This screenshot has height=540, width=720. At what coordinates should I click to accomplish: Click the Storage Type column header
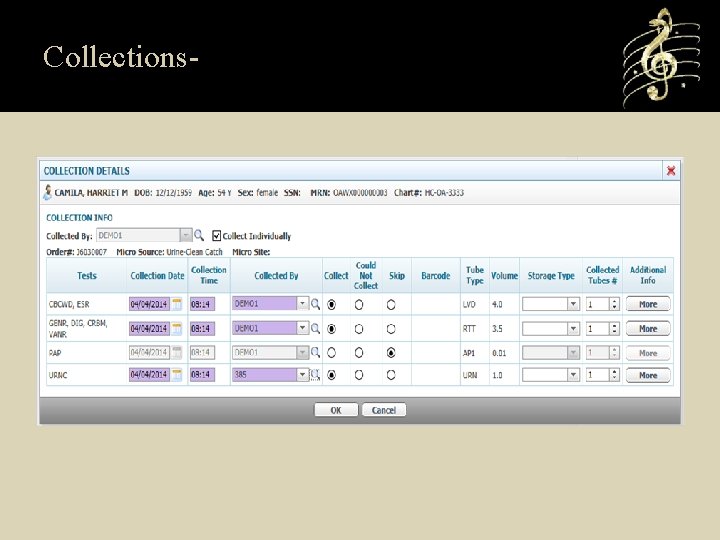[x=551, y=276]
